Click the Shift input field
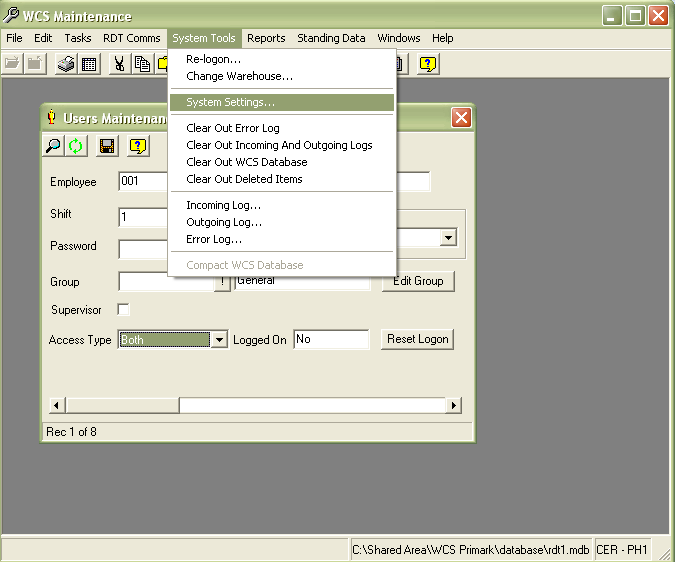Viewport: 675px width, 562px height. 142,217
